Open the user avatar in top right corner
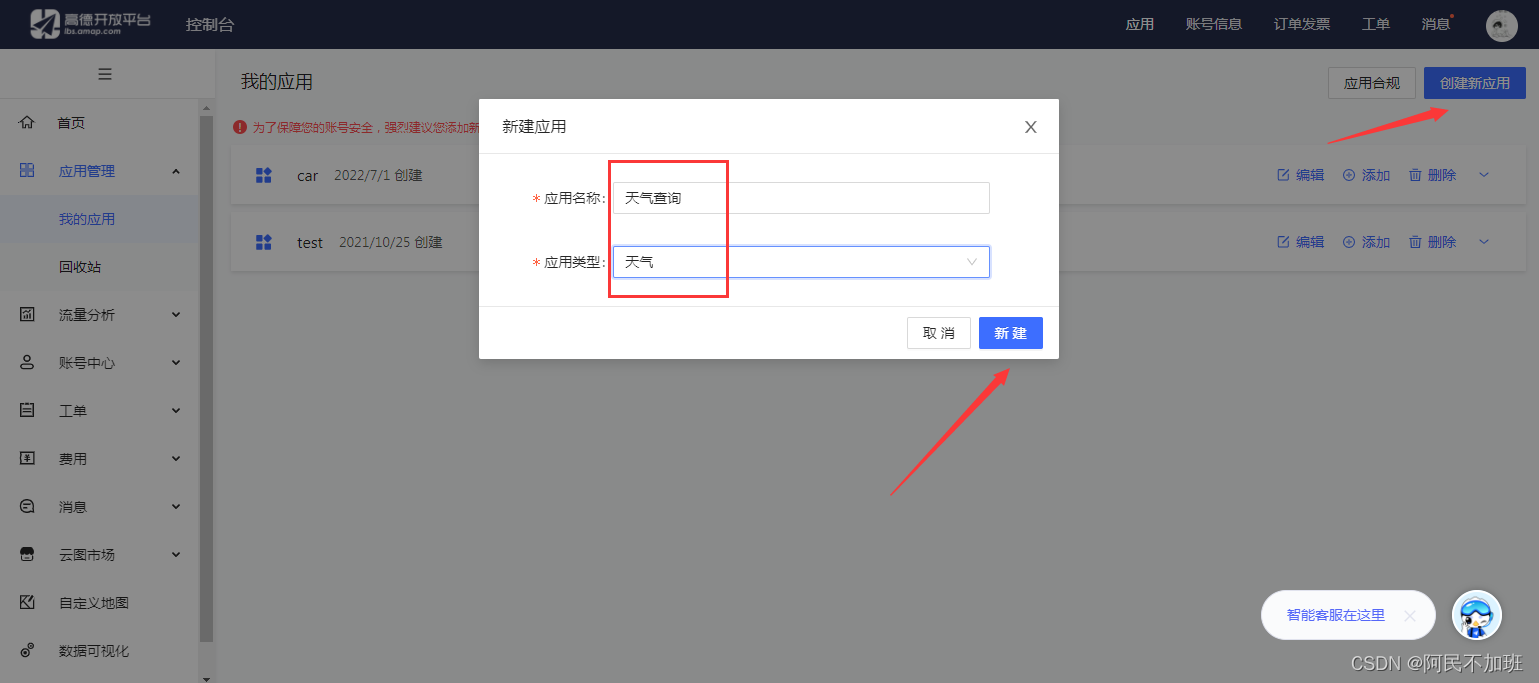This screenshot has height=683, width=1539. coord(1501,24)
